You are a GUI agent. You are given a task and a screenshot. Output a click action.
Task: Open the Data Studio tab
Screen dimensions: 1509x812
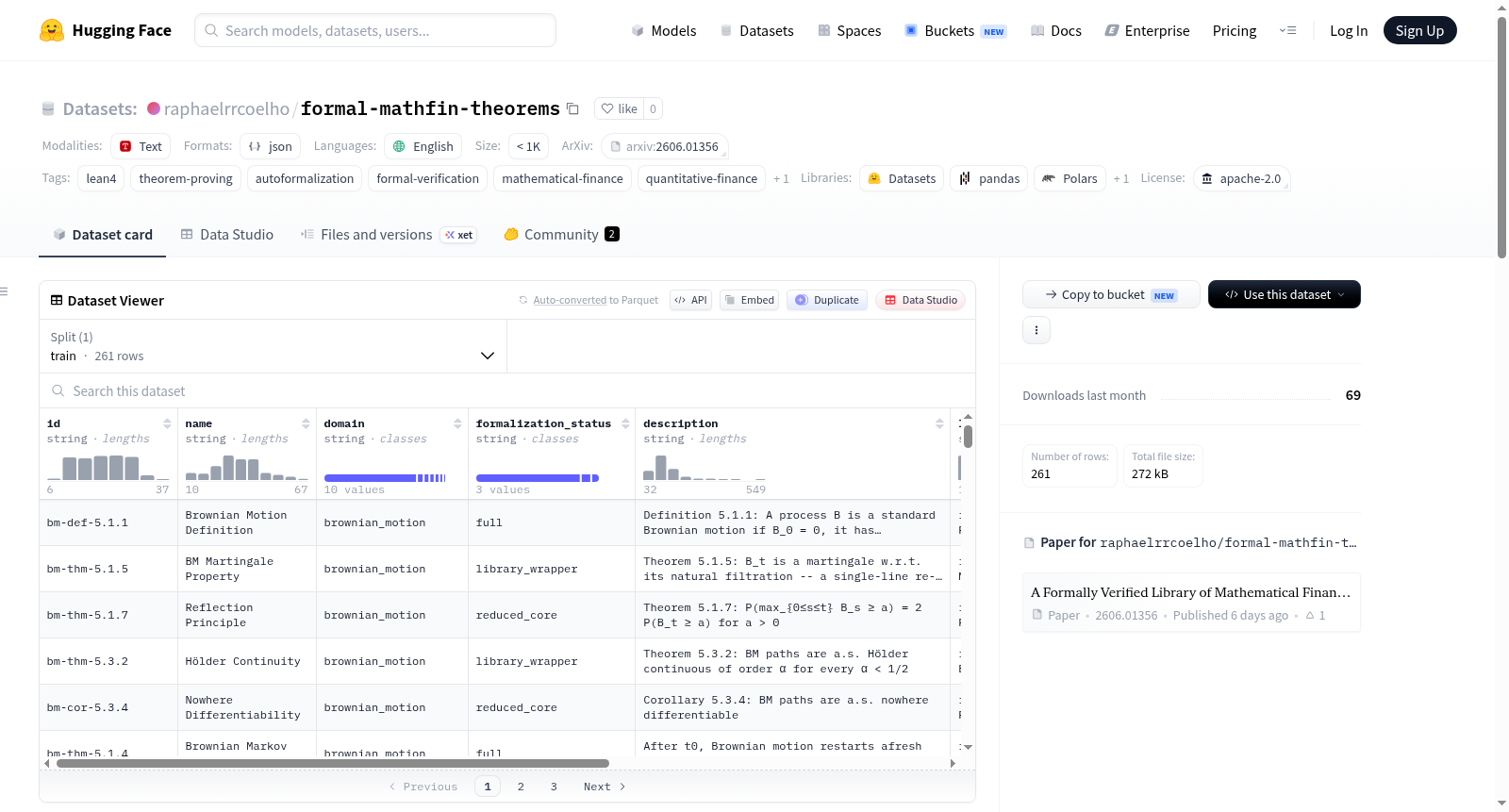[227, 235]
